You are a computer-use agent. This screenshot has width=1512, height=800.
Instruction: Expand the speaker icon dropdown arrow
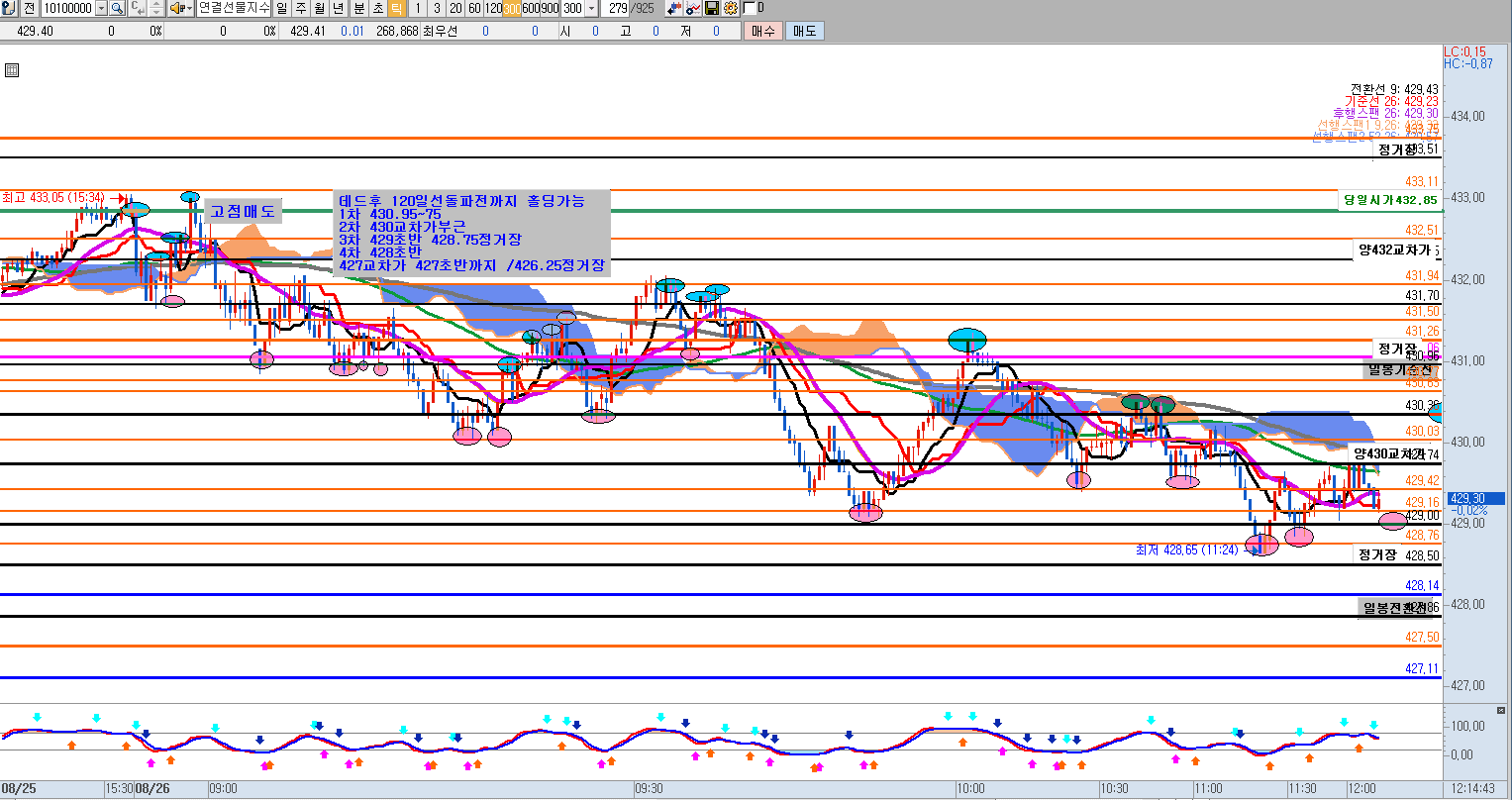point(189,8)
